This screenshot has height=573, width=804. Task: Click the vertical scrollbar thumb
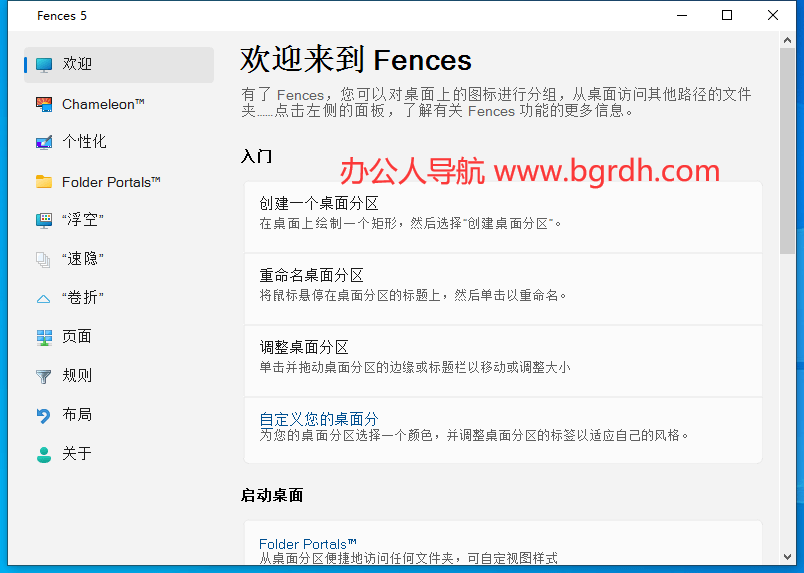coord(787,151)
